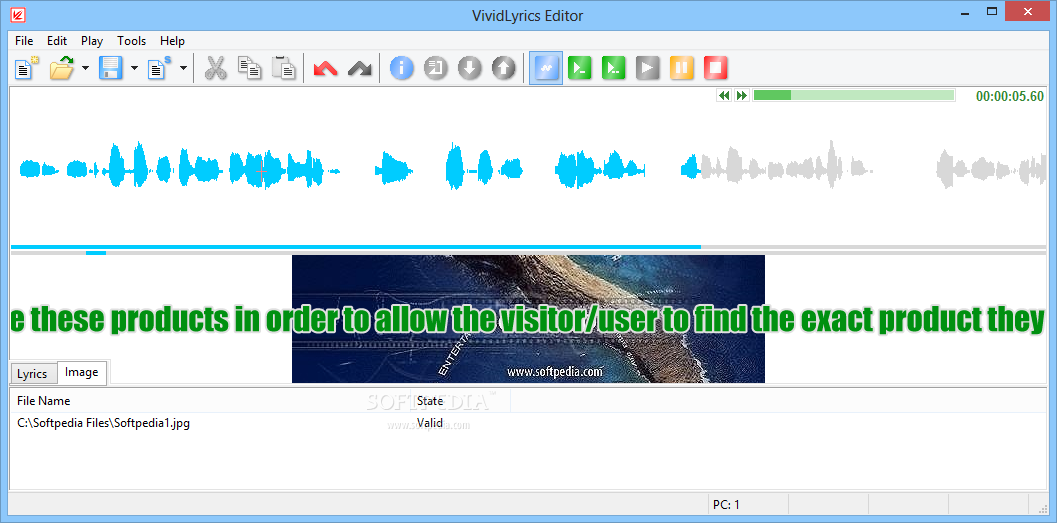Open the Edit menu
This screenshot has width=1057, height=523.
[57, 40]
